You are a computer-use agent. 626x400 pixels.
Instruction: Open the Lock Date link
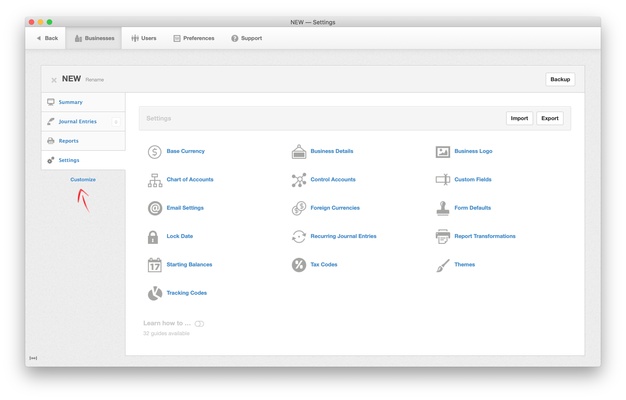[180, 236]
